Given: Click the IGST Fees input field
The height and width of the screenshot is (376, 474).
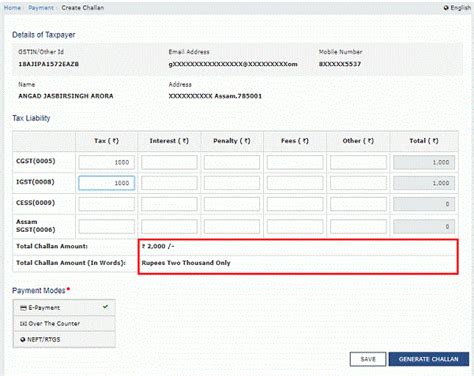Looking at the screenshot, I should tap(295, 183).
